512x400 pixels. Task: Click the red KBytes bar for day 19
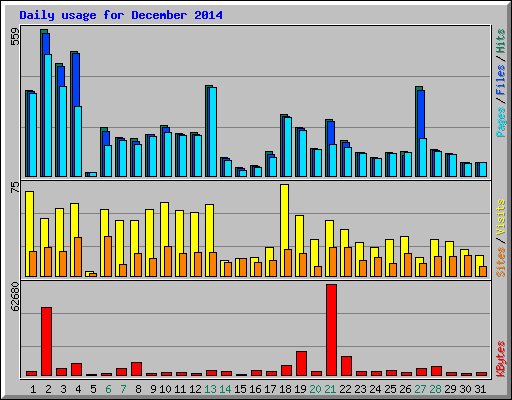point(302,363)
